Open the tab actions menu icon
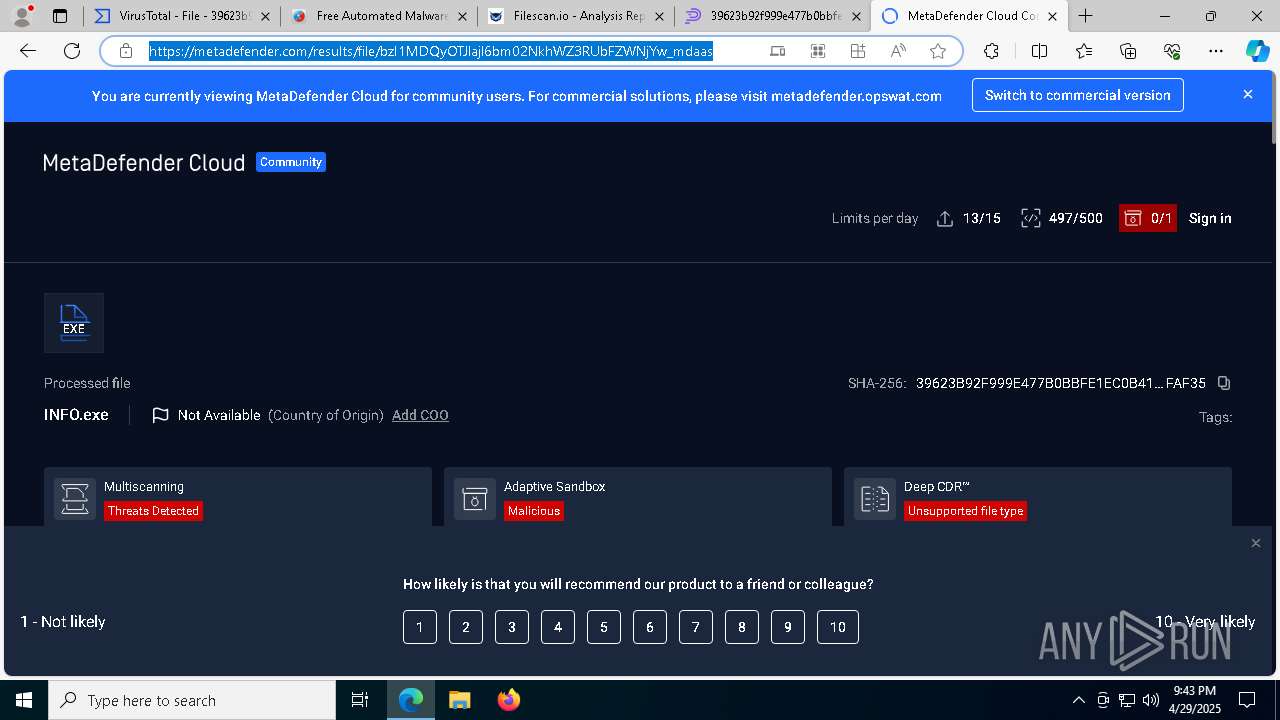Screen dimensions: 1280x720 click(60, 16)
